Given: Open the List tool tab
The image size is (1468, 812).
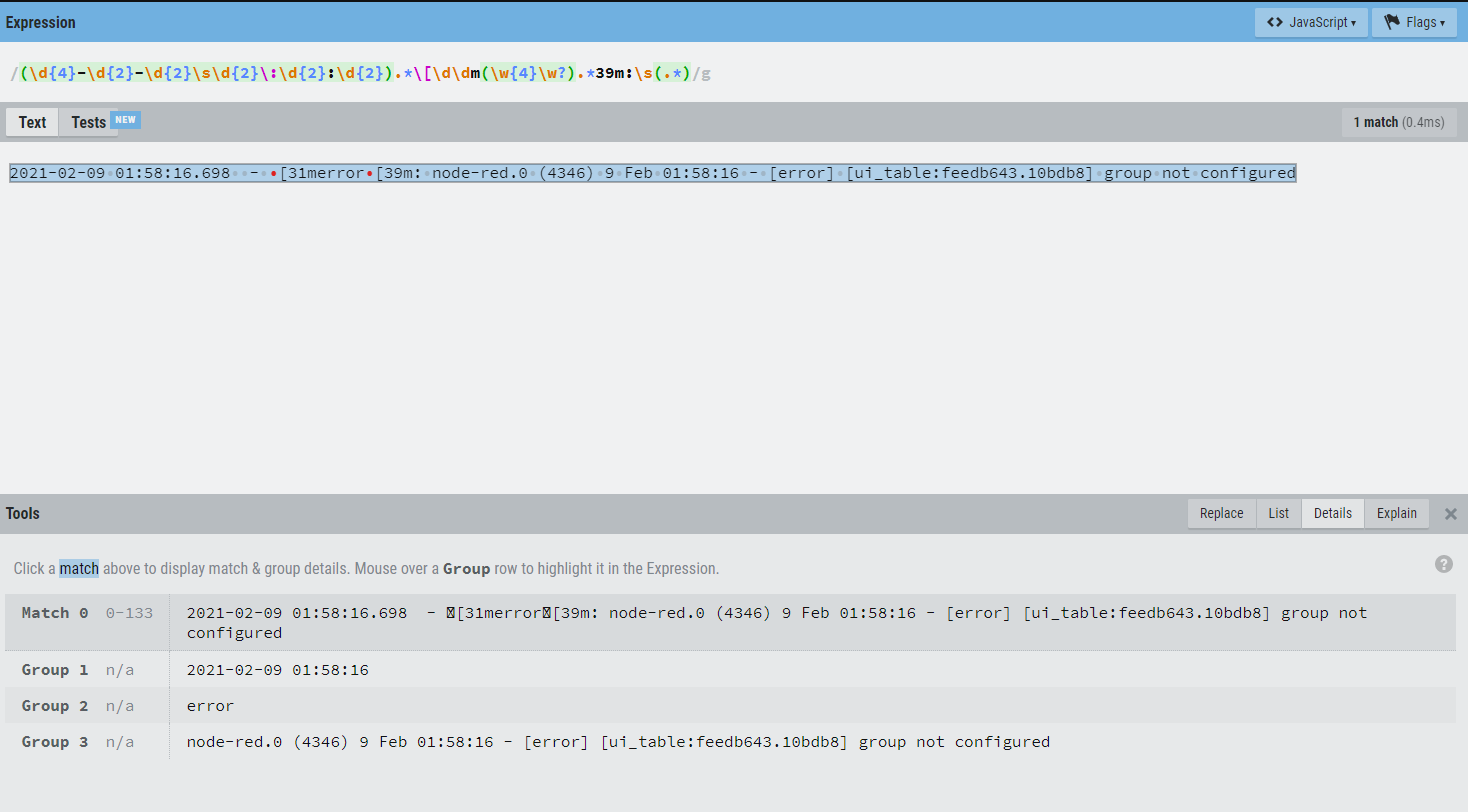Looking at the screenshot, I should [1279, 513].
